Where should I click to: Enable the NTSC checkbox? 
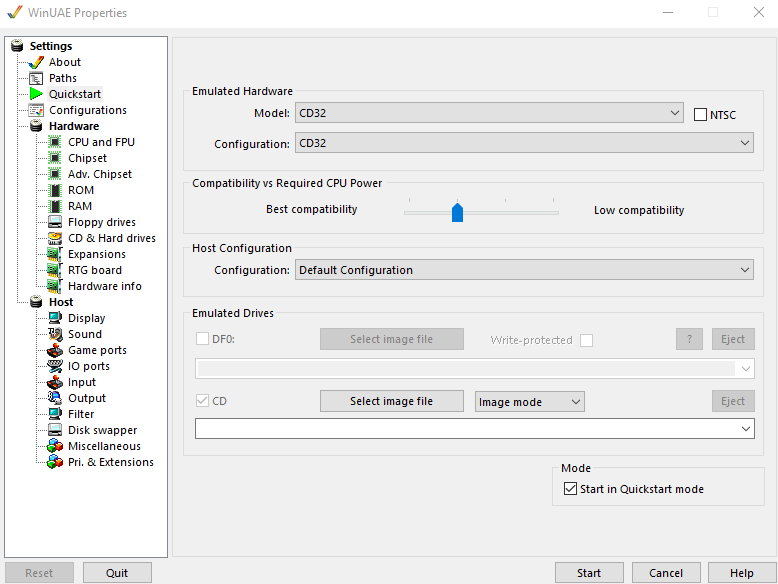pyautogui.click(x=700, y=115)
